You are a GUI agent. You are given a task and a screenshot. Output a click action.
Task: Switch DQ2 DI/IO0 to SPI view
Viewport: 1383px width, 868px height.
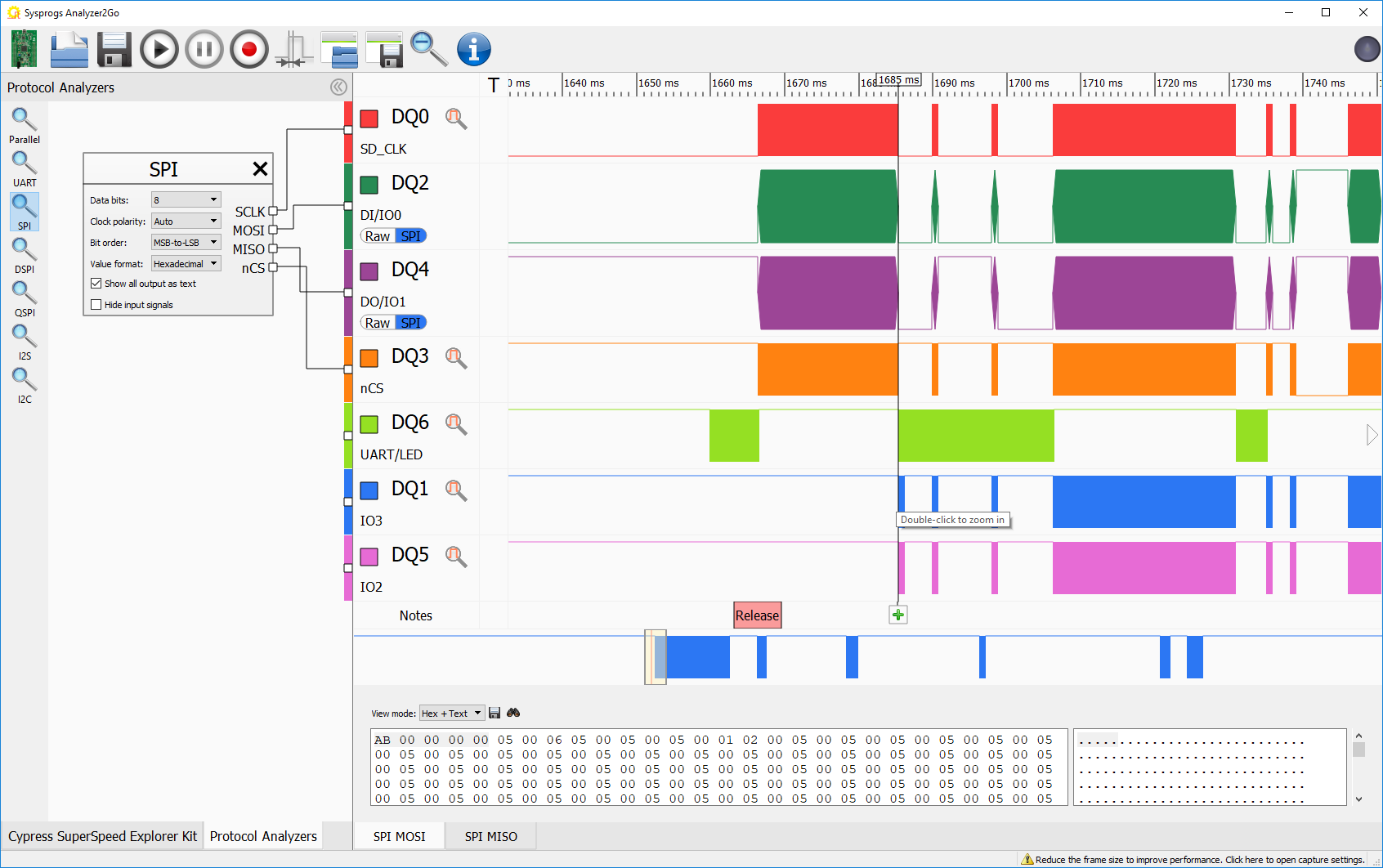pyautogui.click(x=411, y=236)
